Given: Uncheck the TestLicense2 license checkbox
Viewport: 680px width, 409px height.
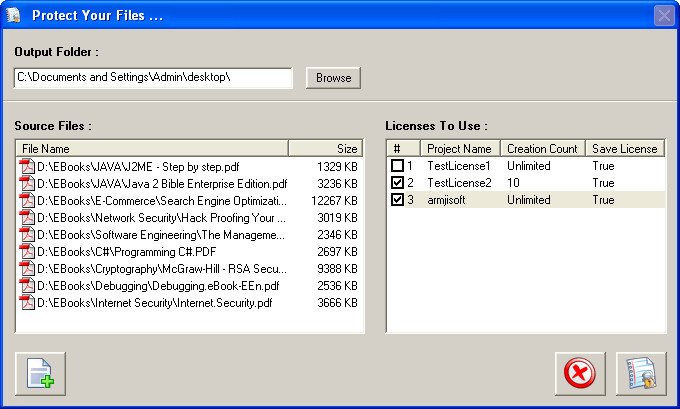Looking at the screenshot, I should tap(398, 183).
